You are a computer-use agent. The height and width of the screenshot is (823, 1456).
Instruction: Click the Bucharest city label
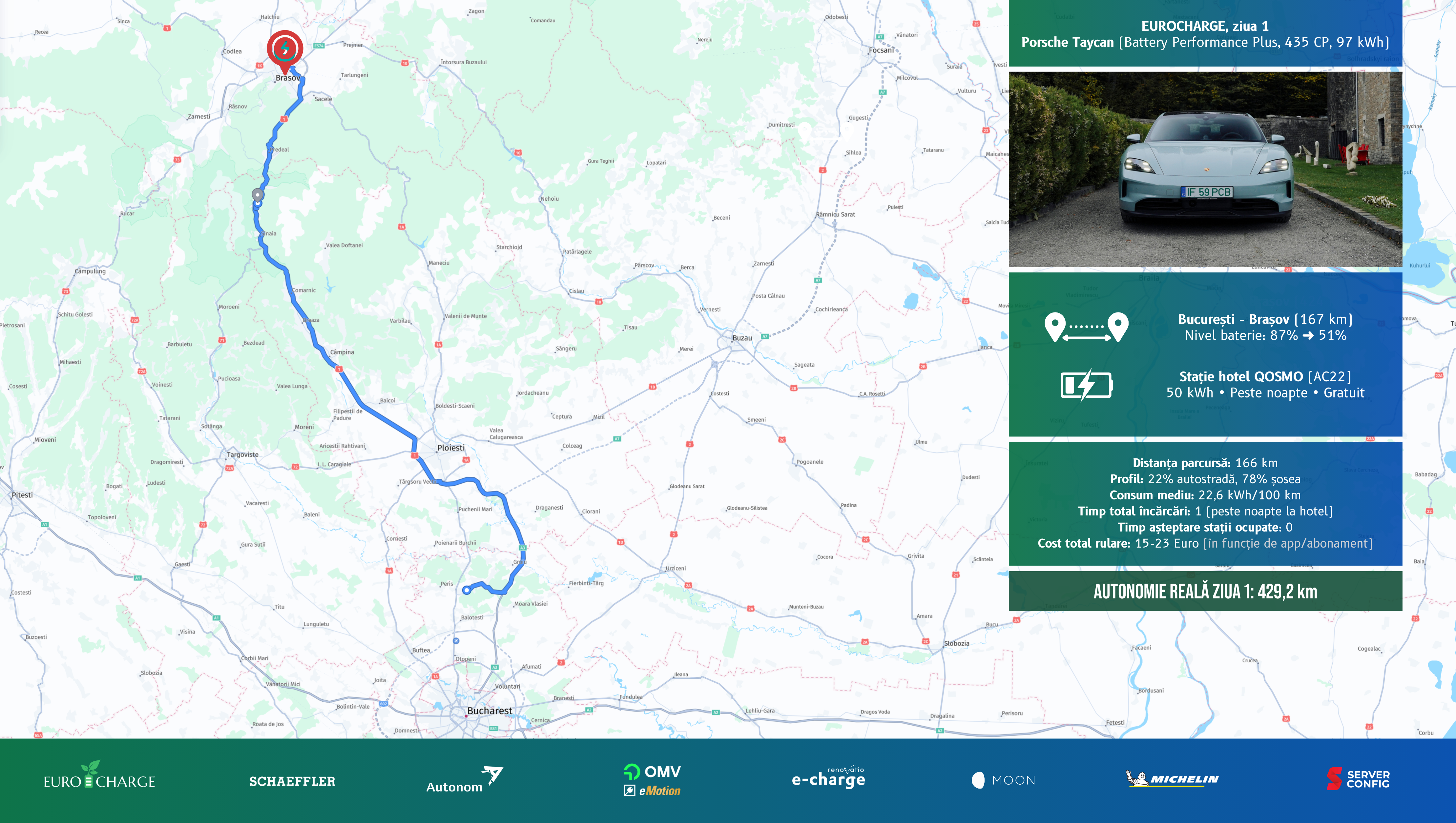coord(489,711)
